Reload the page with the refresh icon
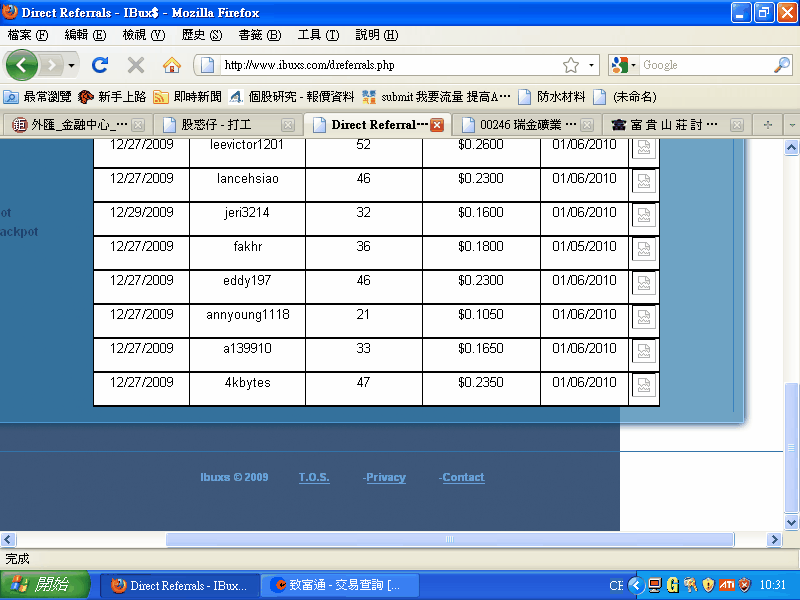Viewport: 800px width, 600px height. click(x=100, y=65)
